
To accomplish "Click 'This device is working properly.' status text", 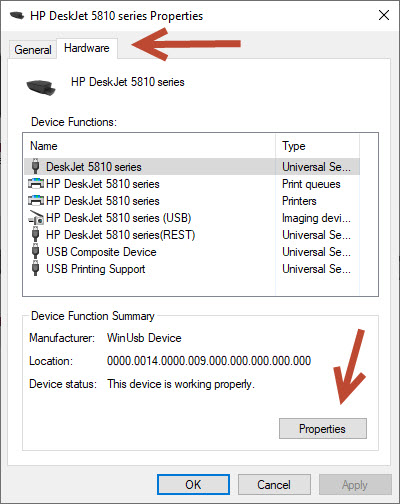I will click(181, 384).
